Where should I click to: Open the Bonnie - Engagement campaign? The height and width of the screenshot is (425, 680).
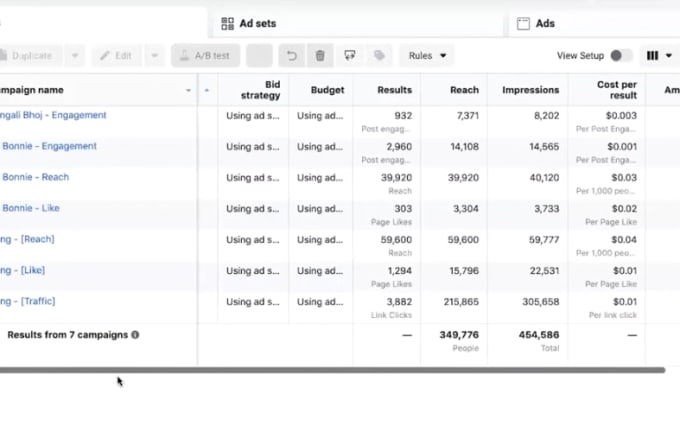[49, 146]
